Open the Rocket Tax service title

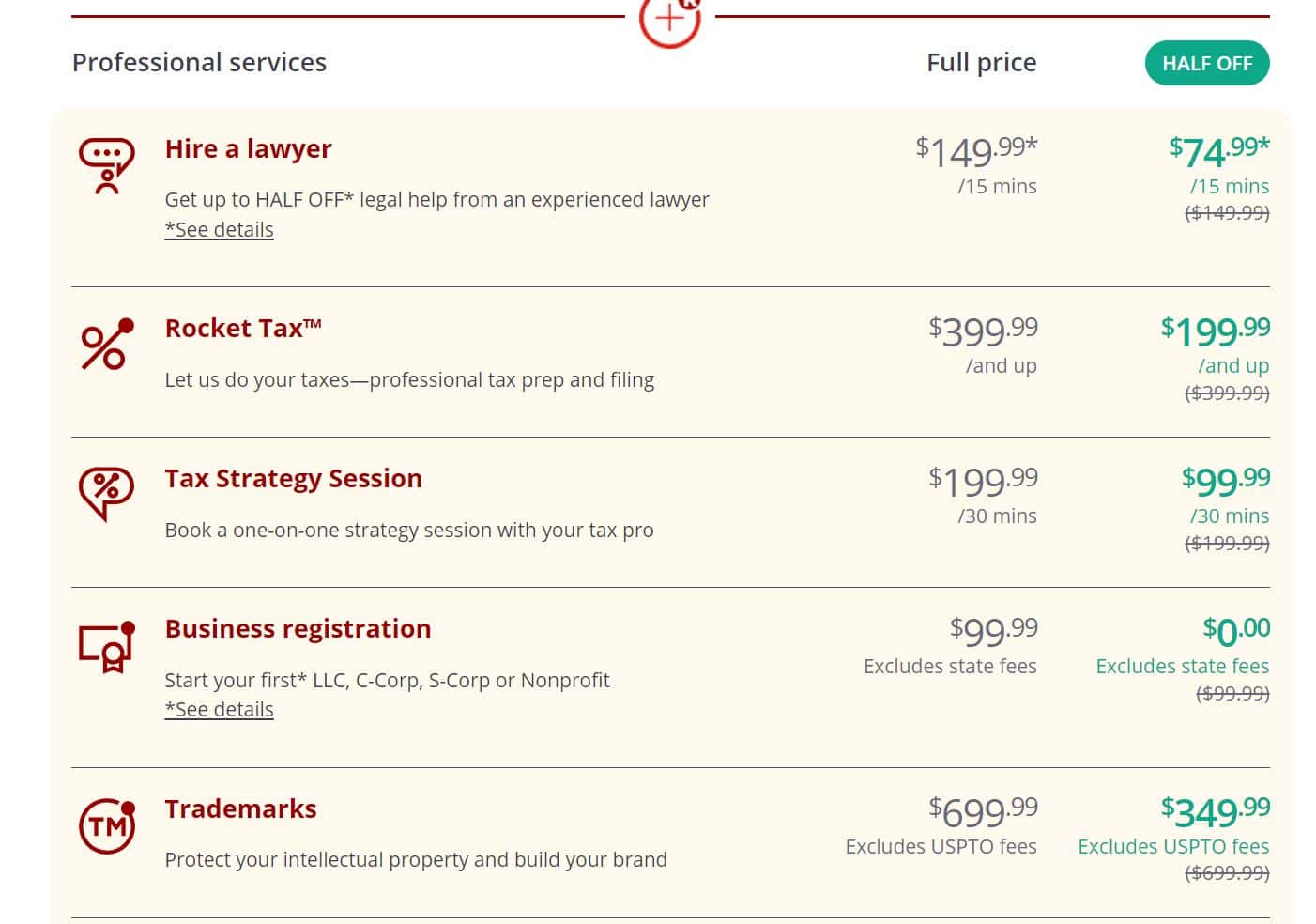tap(242, 328)
